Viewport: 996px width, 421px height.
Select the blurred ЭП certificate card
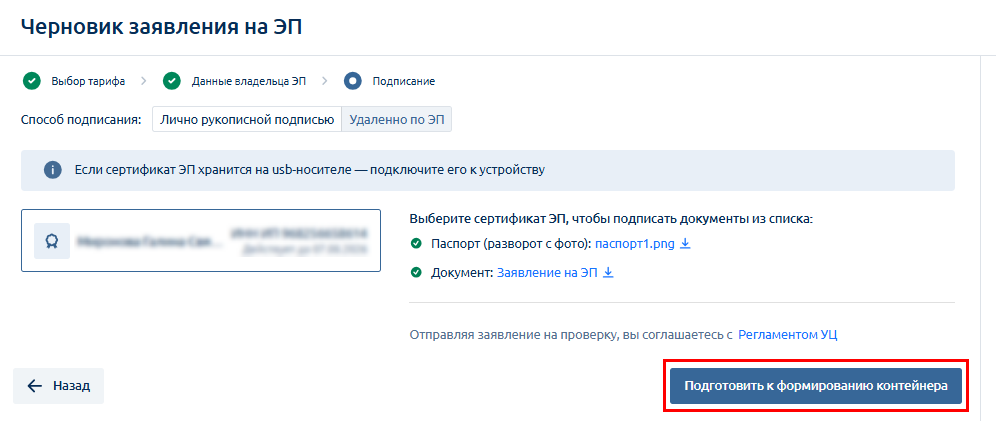point(201,241)
